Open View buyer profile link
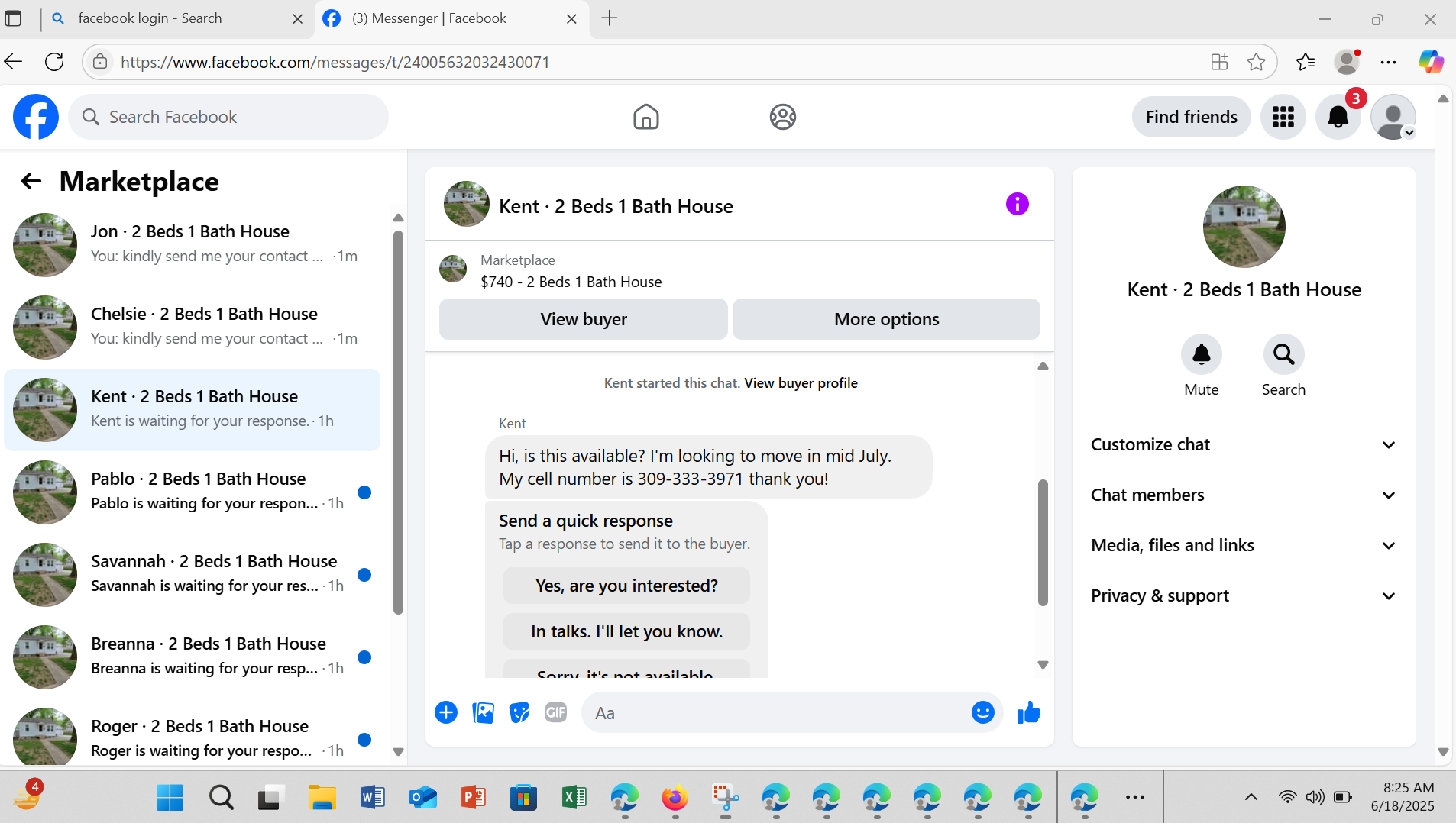 [801, 383]
